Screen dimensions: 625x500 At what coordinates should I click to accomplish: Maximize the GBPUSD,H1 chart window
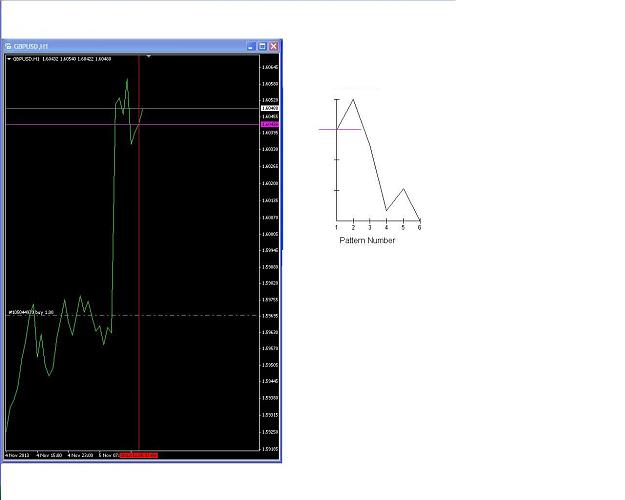click(x=262, y=47)
